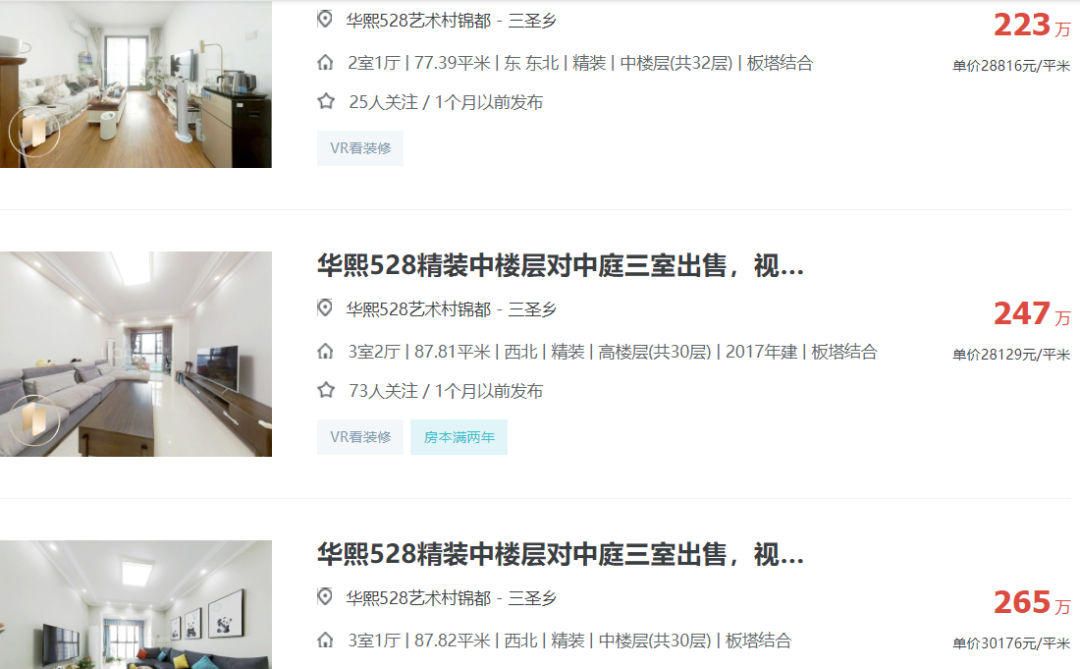The image size is (1080, 669).
Task: Open the 265万 listing title link
Action: (x=560, y=554)
